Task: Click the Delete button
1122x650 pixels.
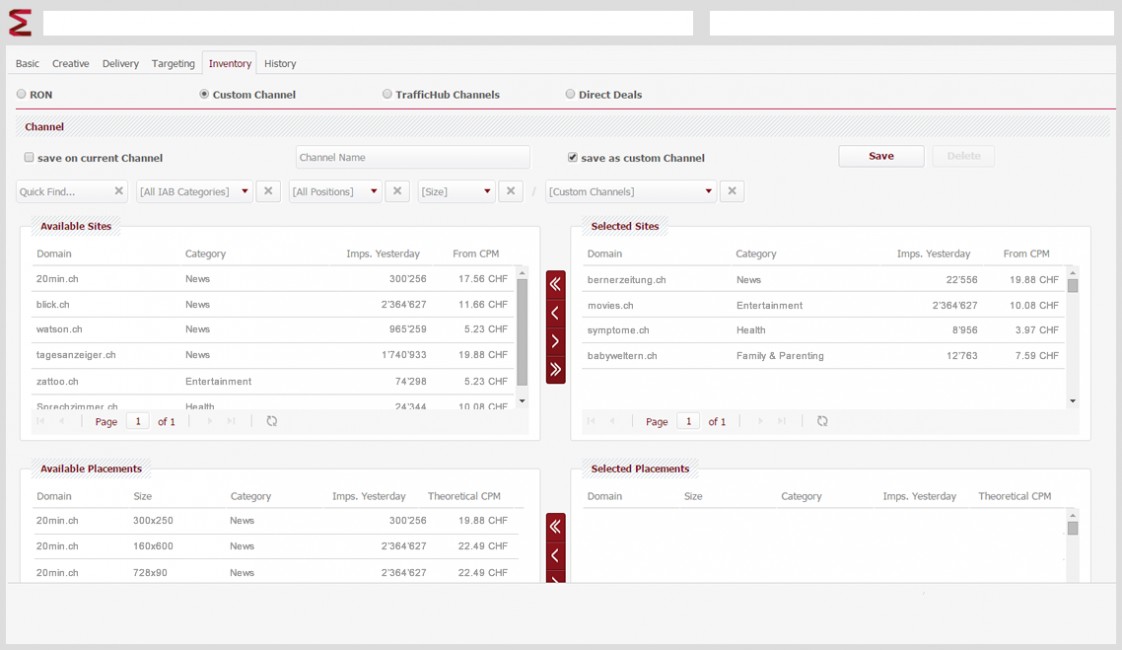Action: (963, 156)
